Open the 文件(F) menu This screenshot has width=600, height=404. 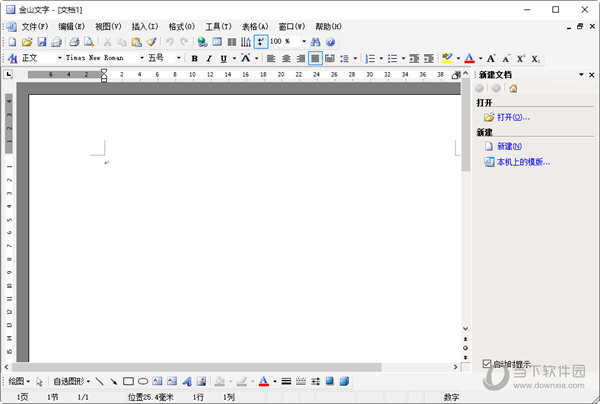click(x=34, y=26)
